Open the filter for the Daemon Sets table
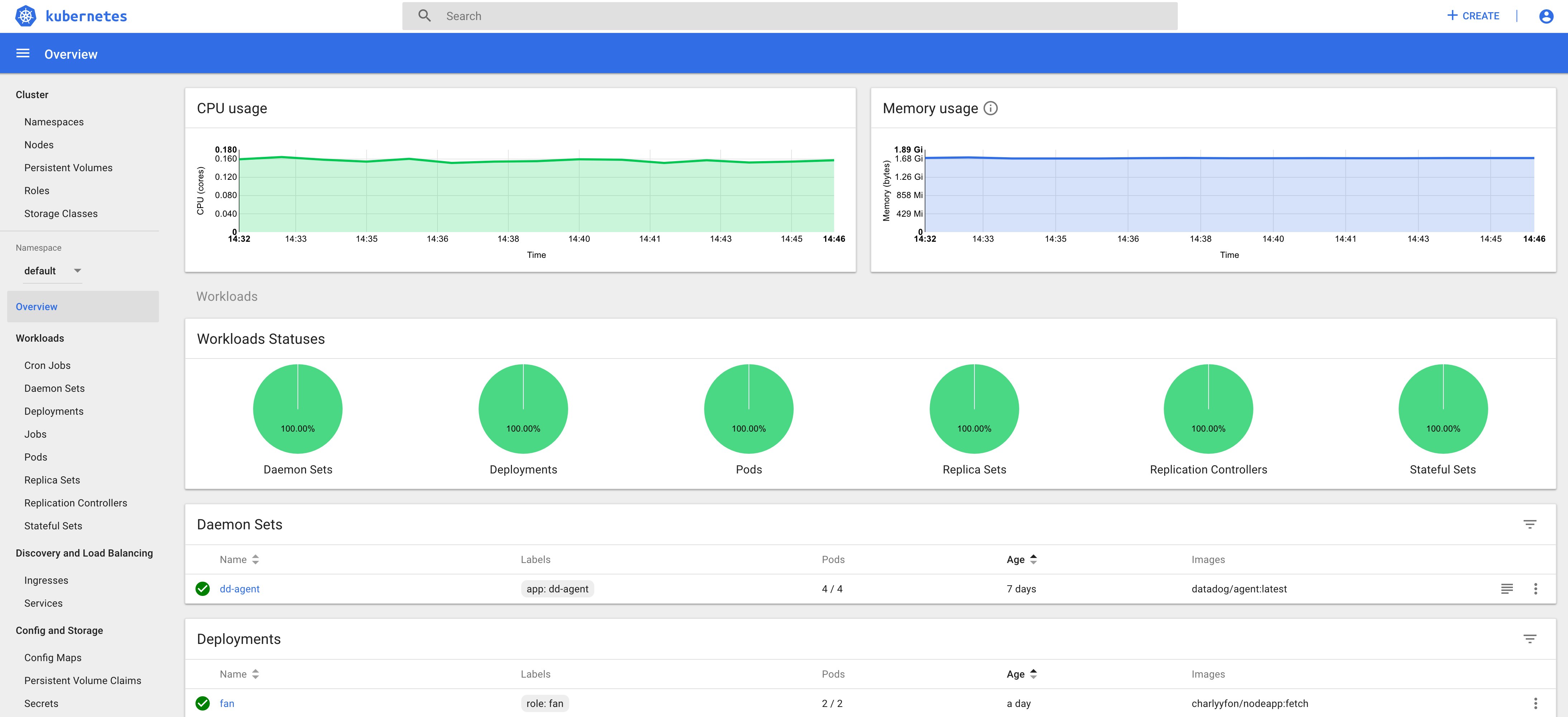The width and height of the screenshot is (1568, 717). [1530, 524]
